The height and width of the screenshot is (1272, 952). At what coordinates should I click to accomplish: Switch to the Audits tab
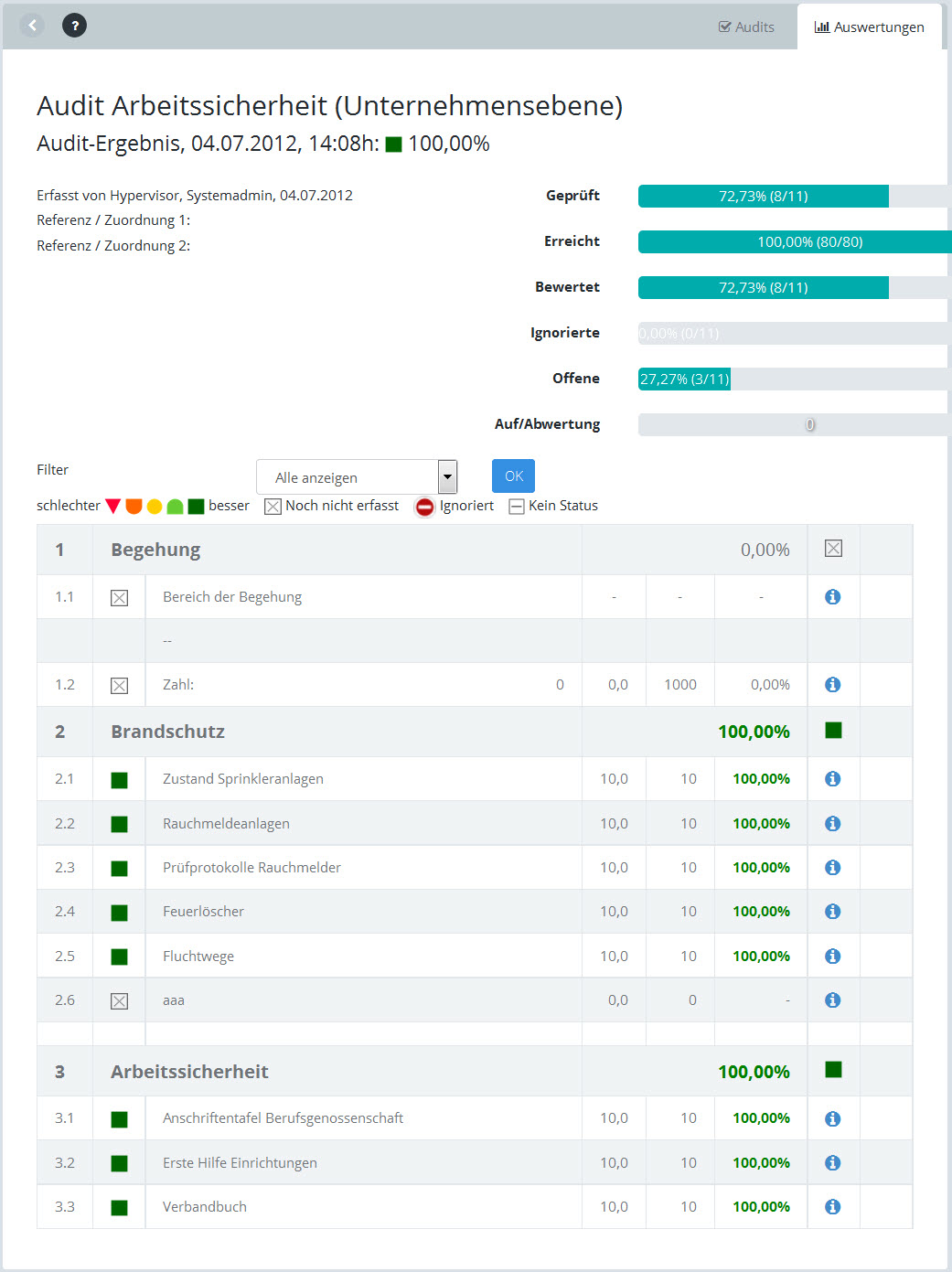click(x=746, y=27)
